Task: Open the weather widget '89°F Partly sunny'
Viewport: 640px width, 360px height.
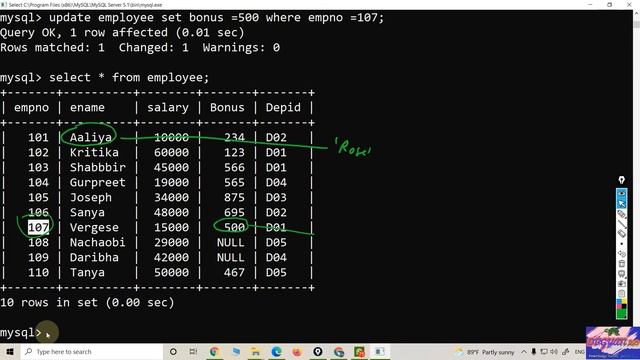Action: coord(484,352)
